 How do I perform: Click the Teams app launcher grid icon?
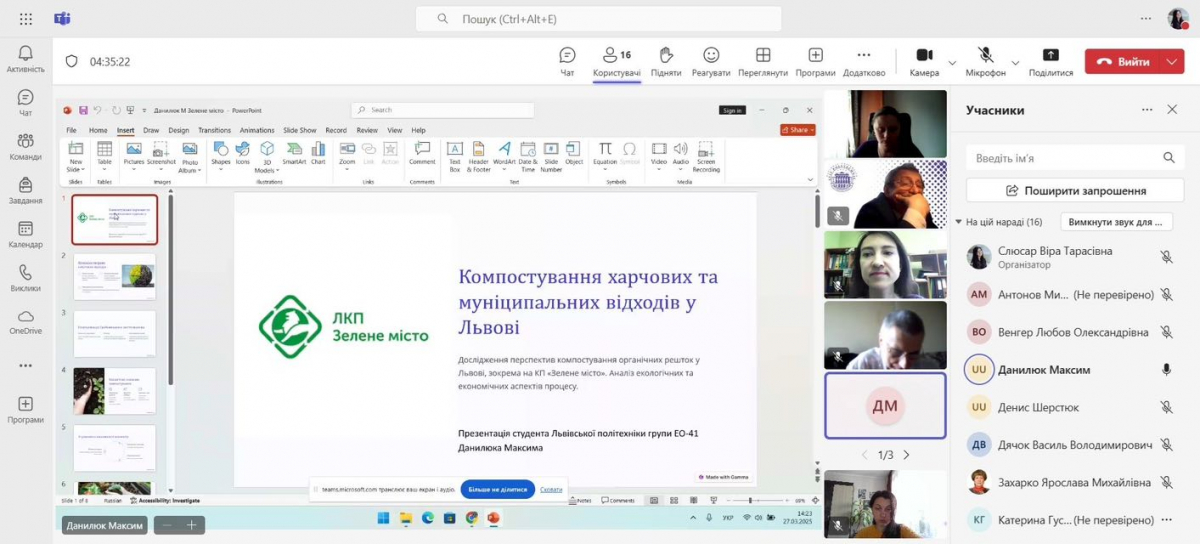point(26,19)
